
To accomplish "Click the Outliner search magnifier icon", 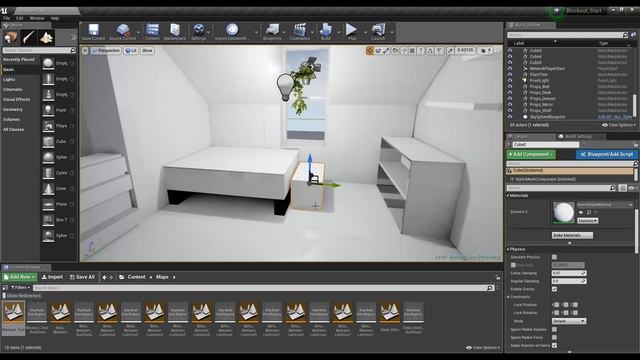I will pyautogui.click(x=625, y=35).
